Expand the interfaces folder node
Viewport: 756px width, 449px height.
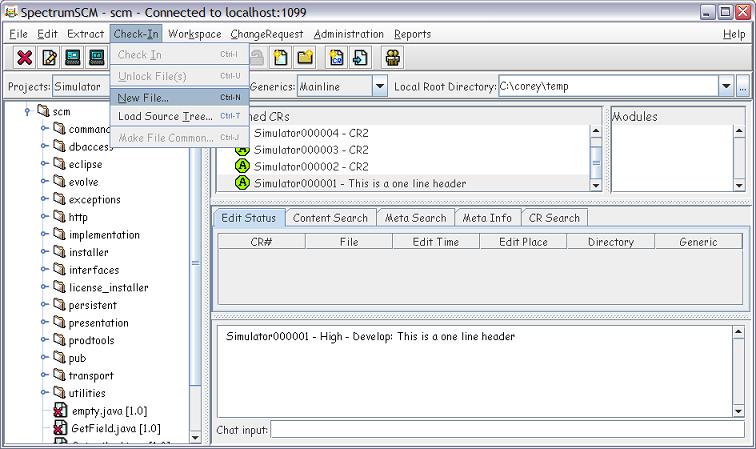(44, 269)
